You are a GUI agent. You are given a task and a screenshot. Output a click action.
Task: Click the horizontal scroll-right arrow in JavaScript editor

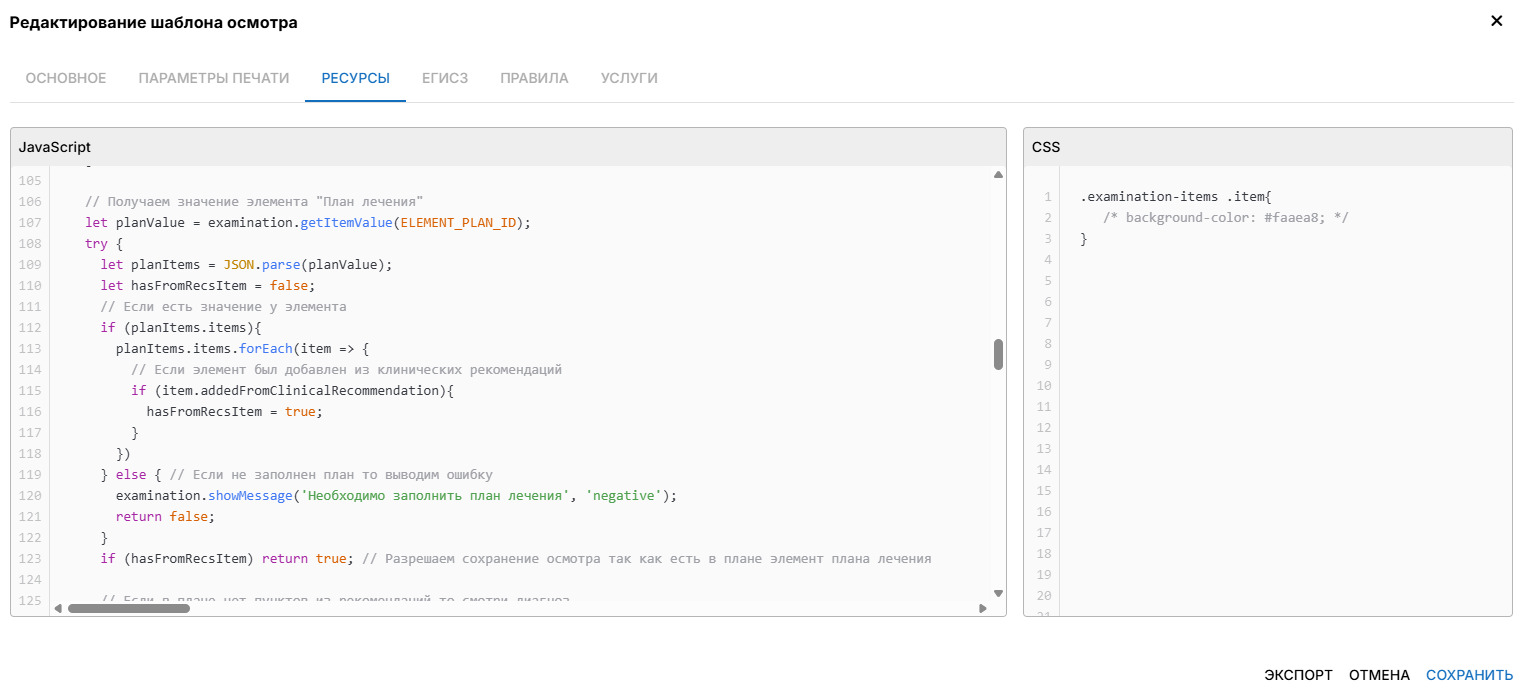click(x=982, y=608)
